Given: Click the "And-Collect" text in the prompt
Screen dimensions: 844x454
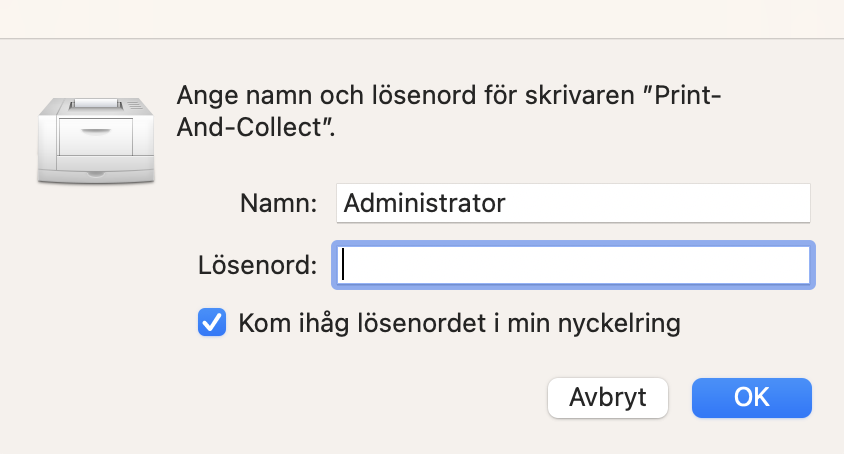Looking at the screenshot, I should coord(250,129).
